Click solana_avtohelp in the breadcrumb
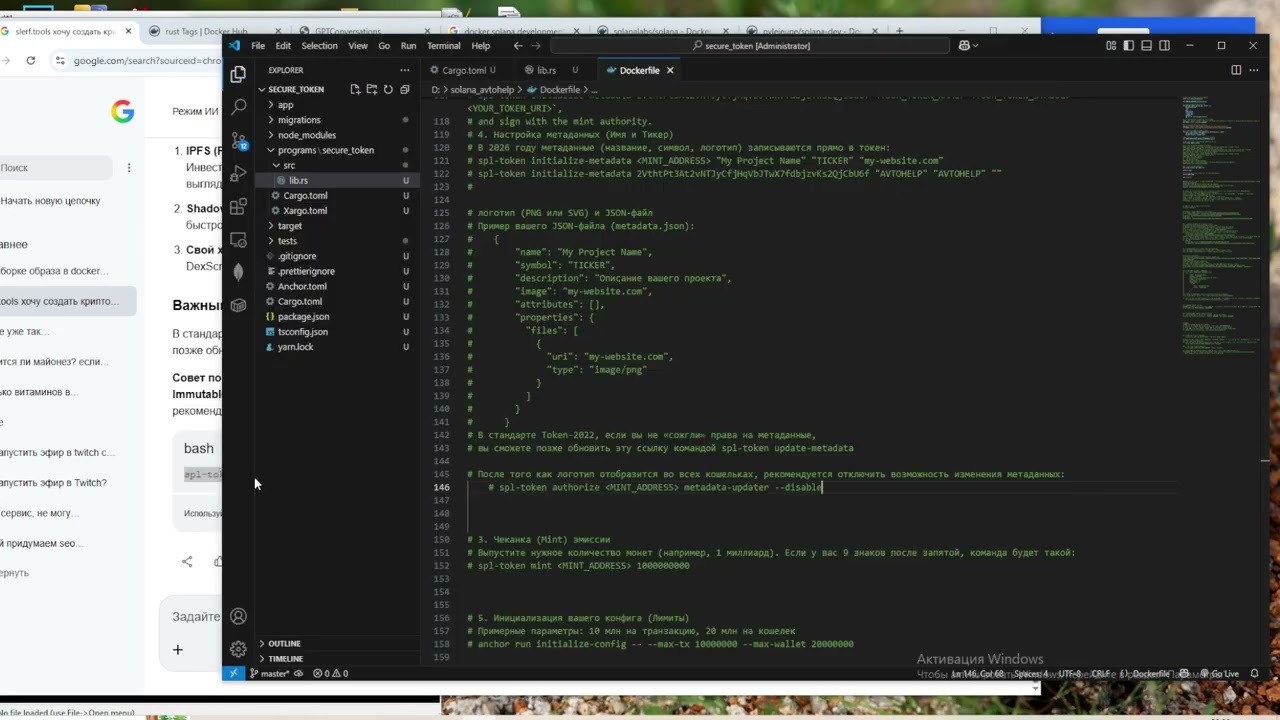Viewport: 1280px width, 720px height. pyautogui.click(x=482, y=89)
